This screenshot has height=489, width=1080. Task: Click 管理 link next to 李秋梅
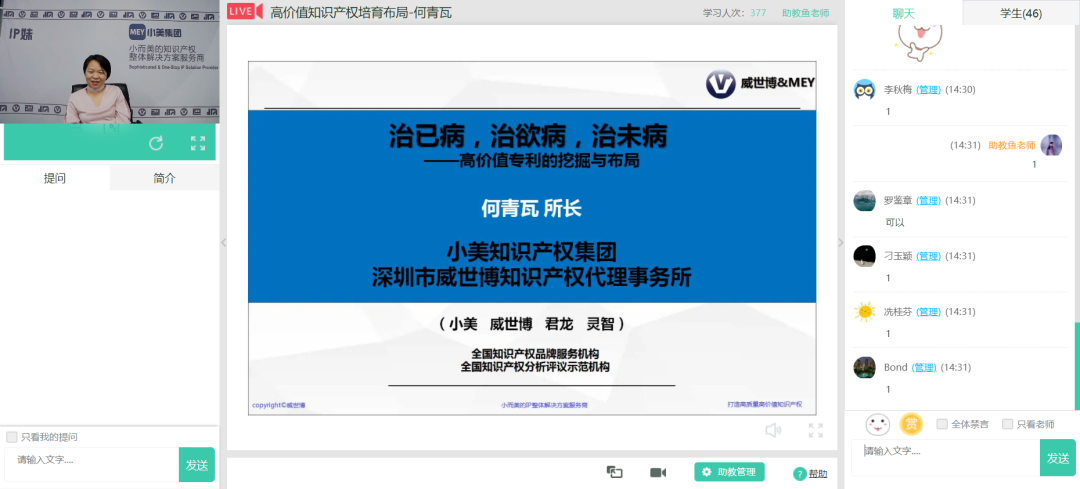pyautogui.click(x=928, y=90)
